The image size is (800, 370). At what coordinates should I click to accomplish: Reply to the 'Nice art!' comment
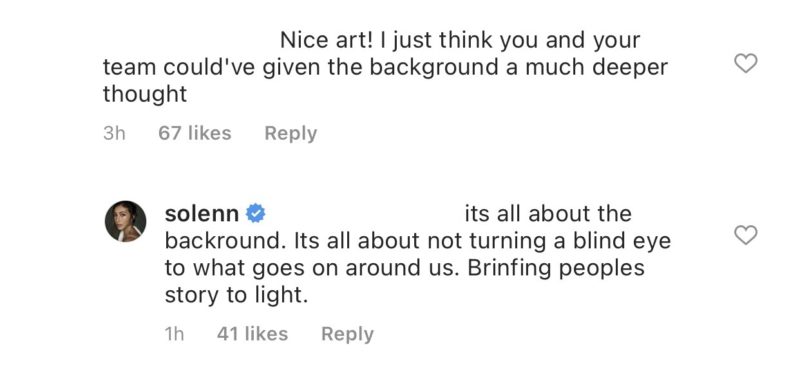[x=291, y=133]
